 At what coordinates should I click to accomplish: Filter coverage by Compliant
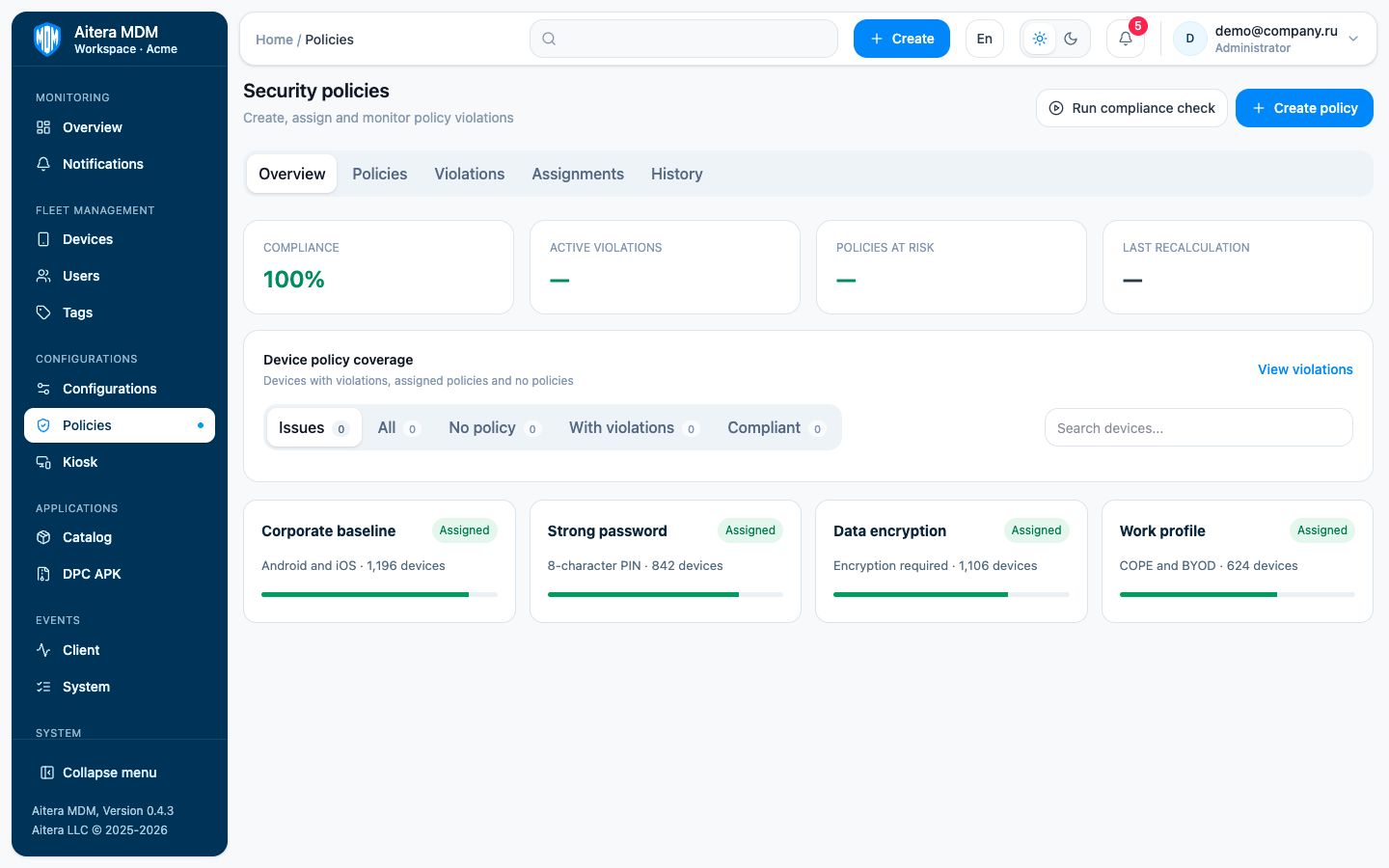[776, 427]
